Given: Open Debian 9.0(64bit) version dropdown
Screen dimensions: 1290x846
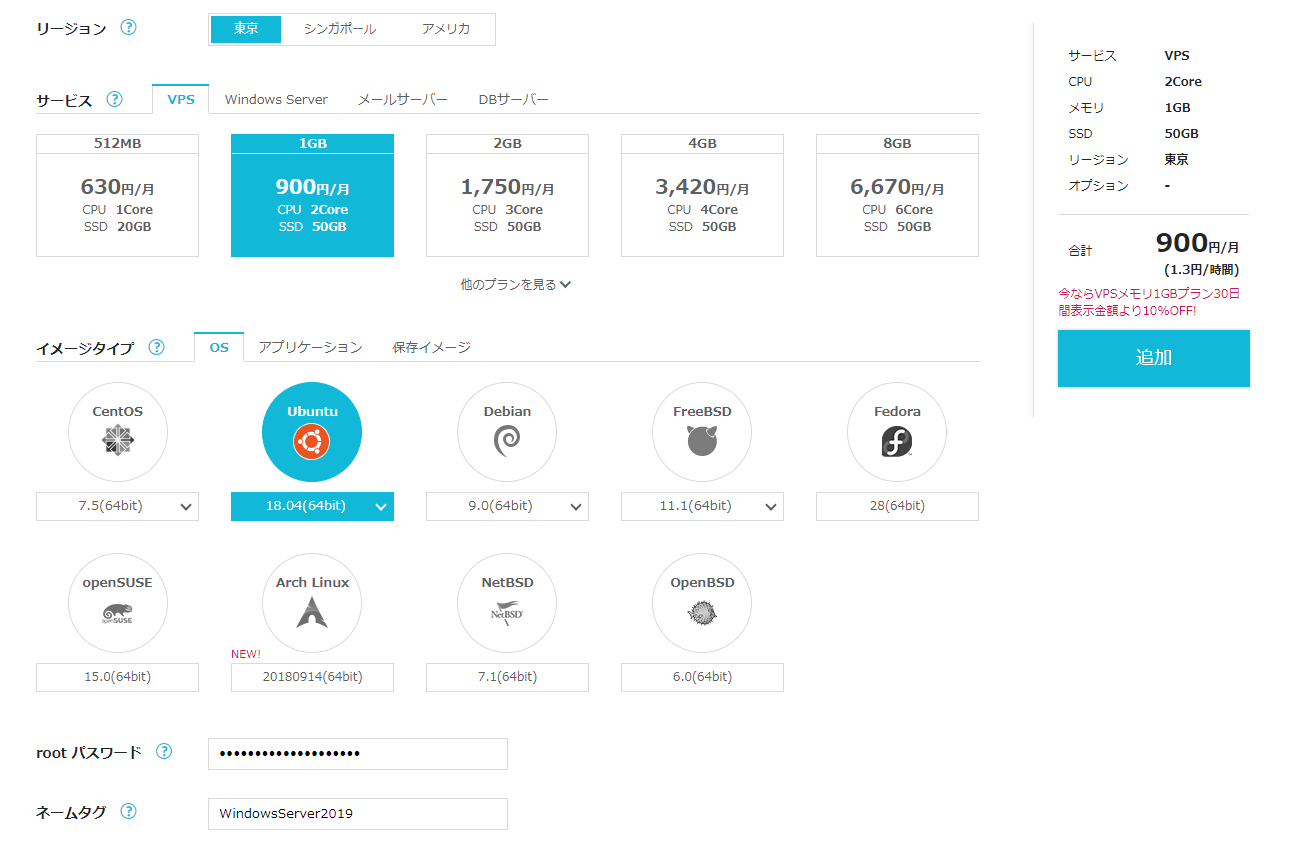Looking at the screenshot, I should pyautogui.click(x=507, y=506).
